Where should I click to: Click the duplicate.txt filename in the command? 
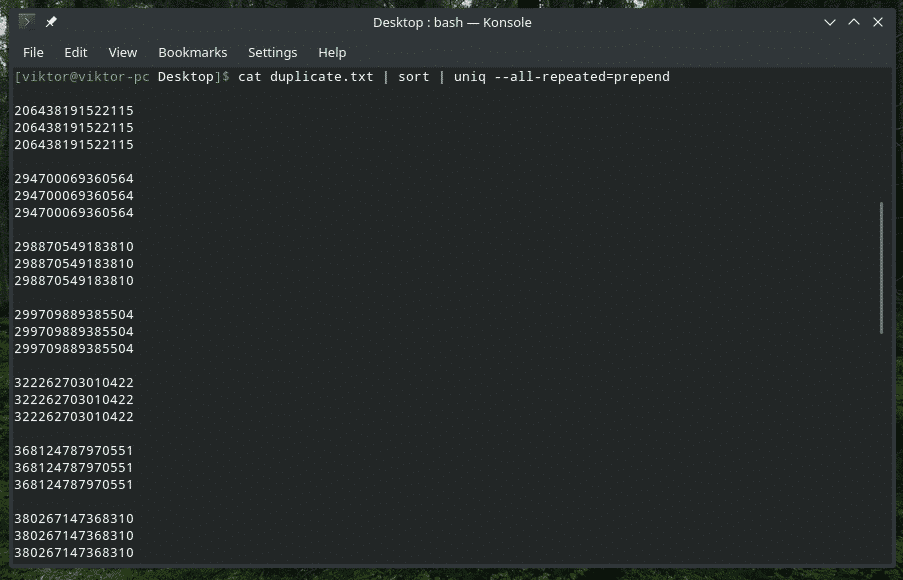point(321,77)
